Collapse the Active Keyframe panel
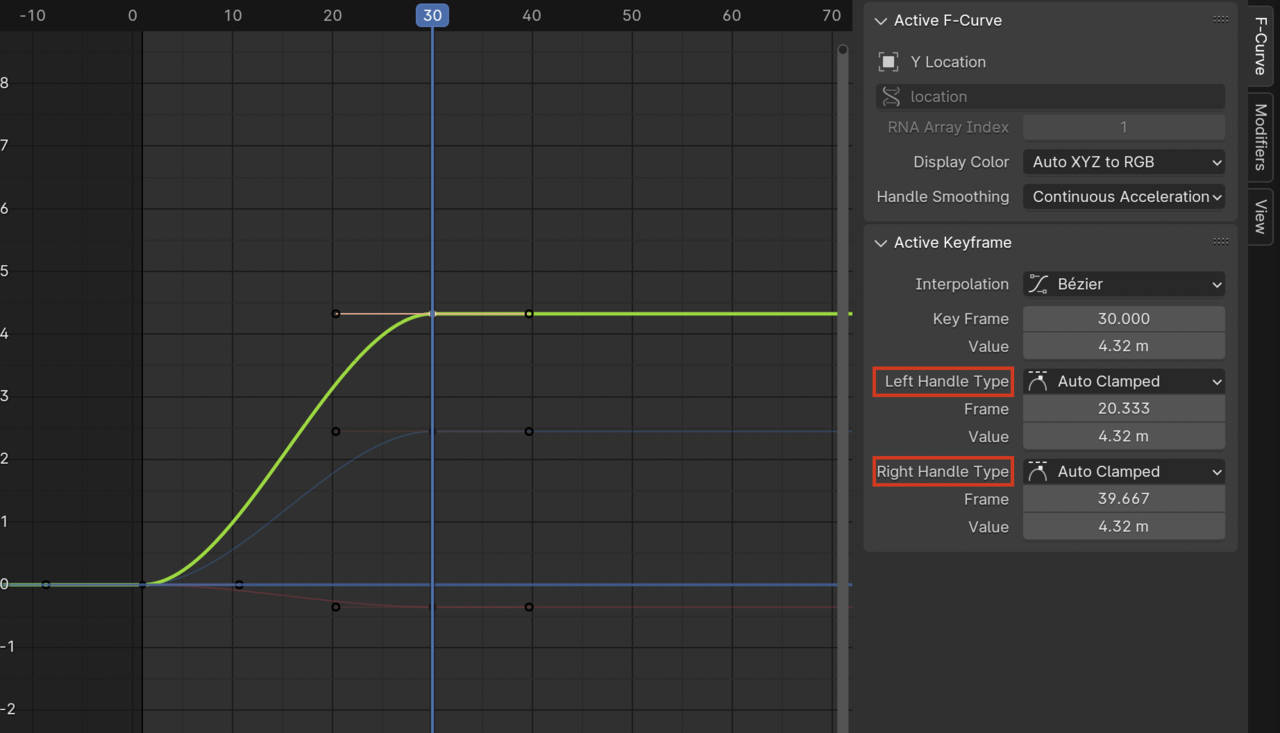The height and width of the screenshot is (733, 1280). pos(881,243)
